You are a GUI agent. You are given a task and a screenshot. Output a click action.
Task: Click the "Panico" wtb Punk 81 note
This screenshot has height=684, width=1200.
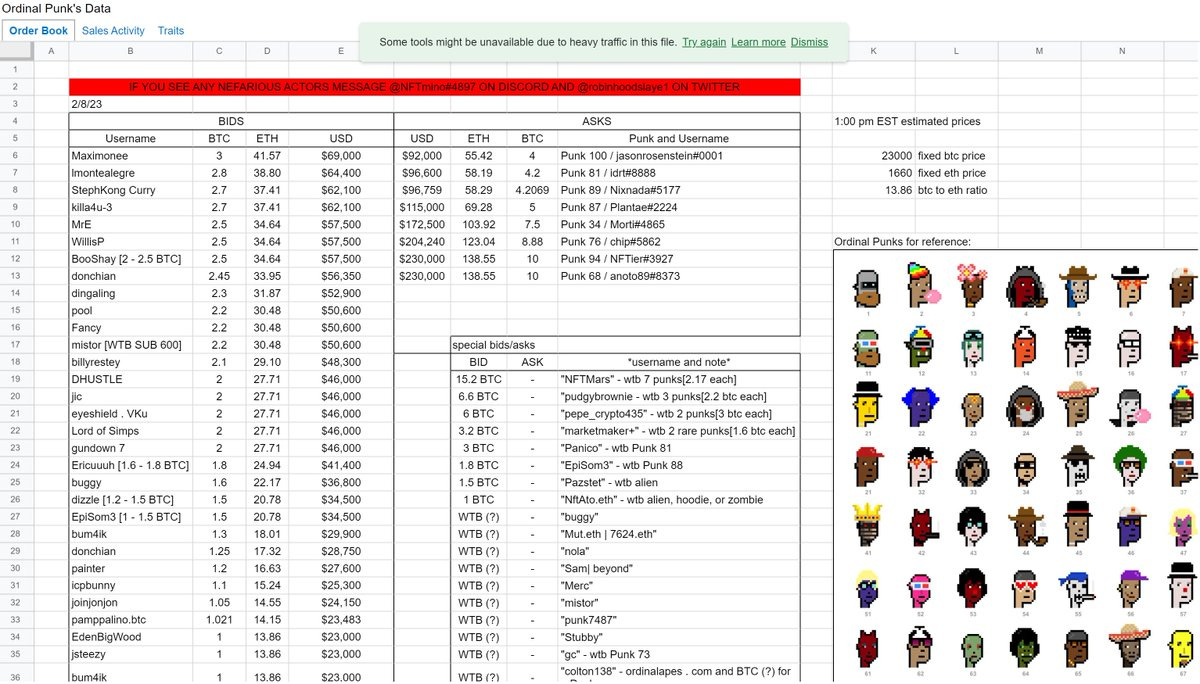pos(679,448)
